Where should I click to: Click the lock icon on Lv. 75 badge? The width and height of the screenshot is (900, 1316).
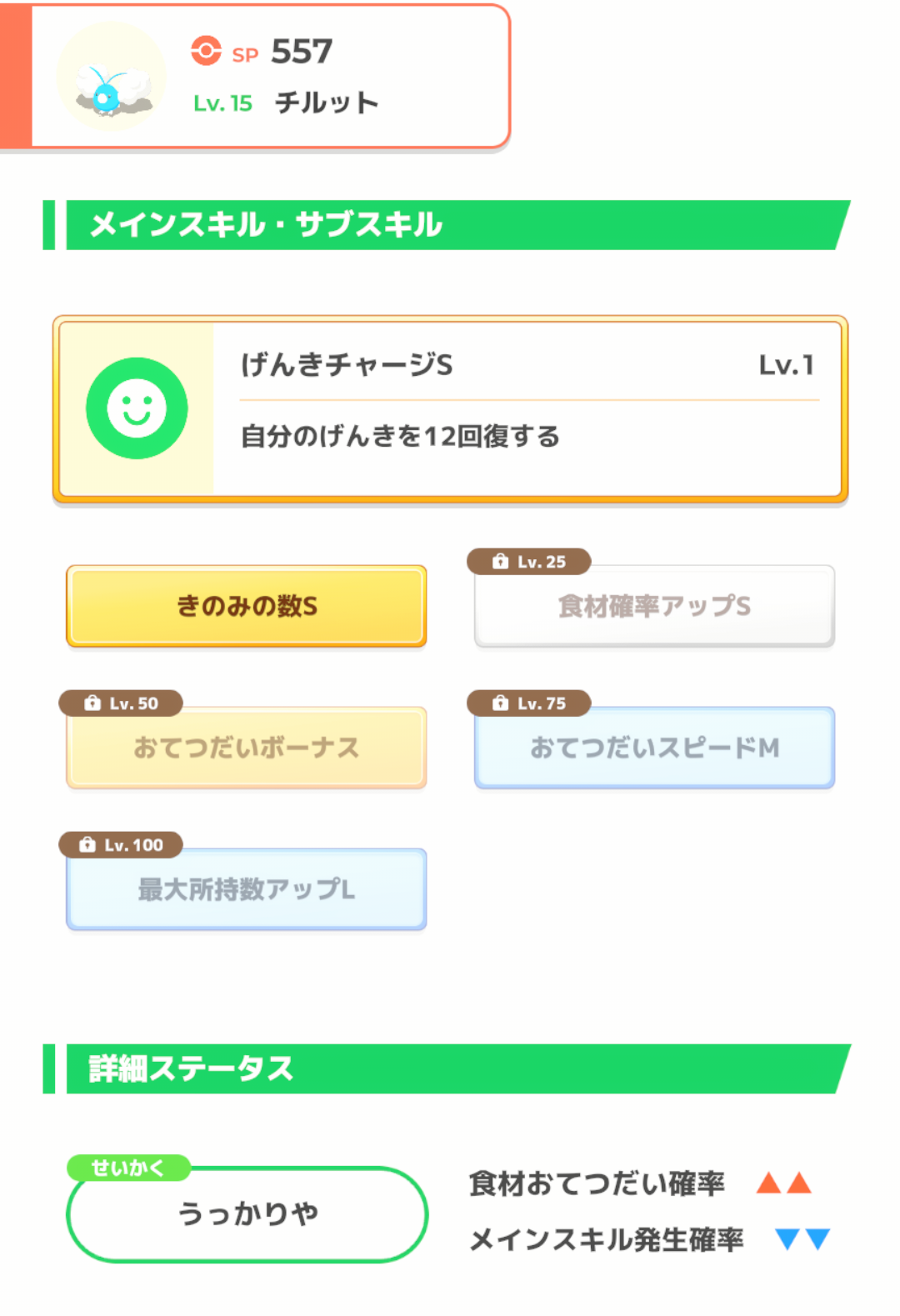point(500,703)
